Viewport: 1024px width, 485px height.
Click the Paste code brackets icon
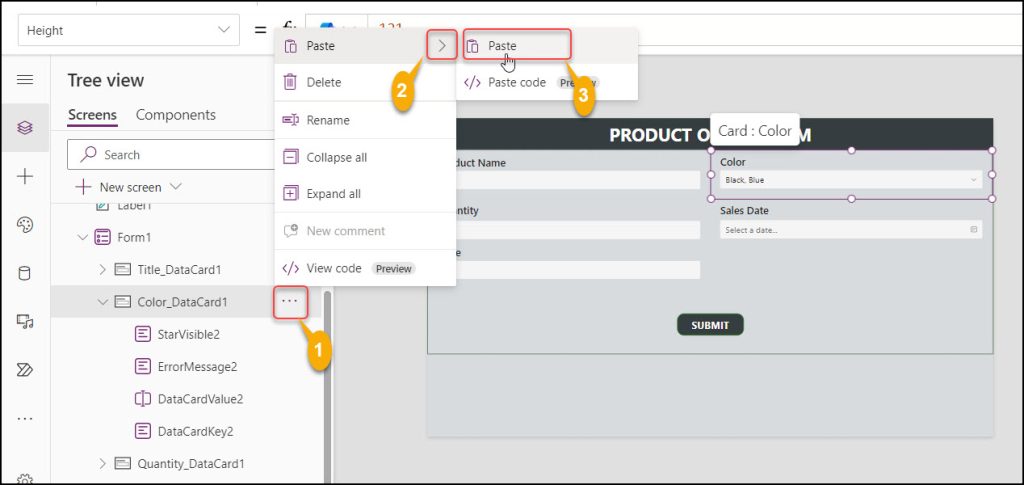[x=472, y=83]
